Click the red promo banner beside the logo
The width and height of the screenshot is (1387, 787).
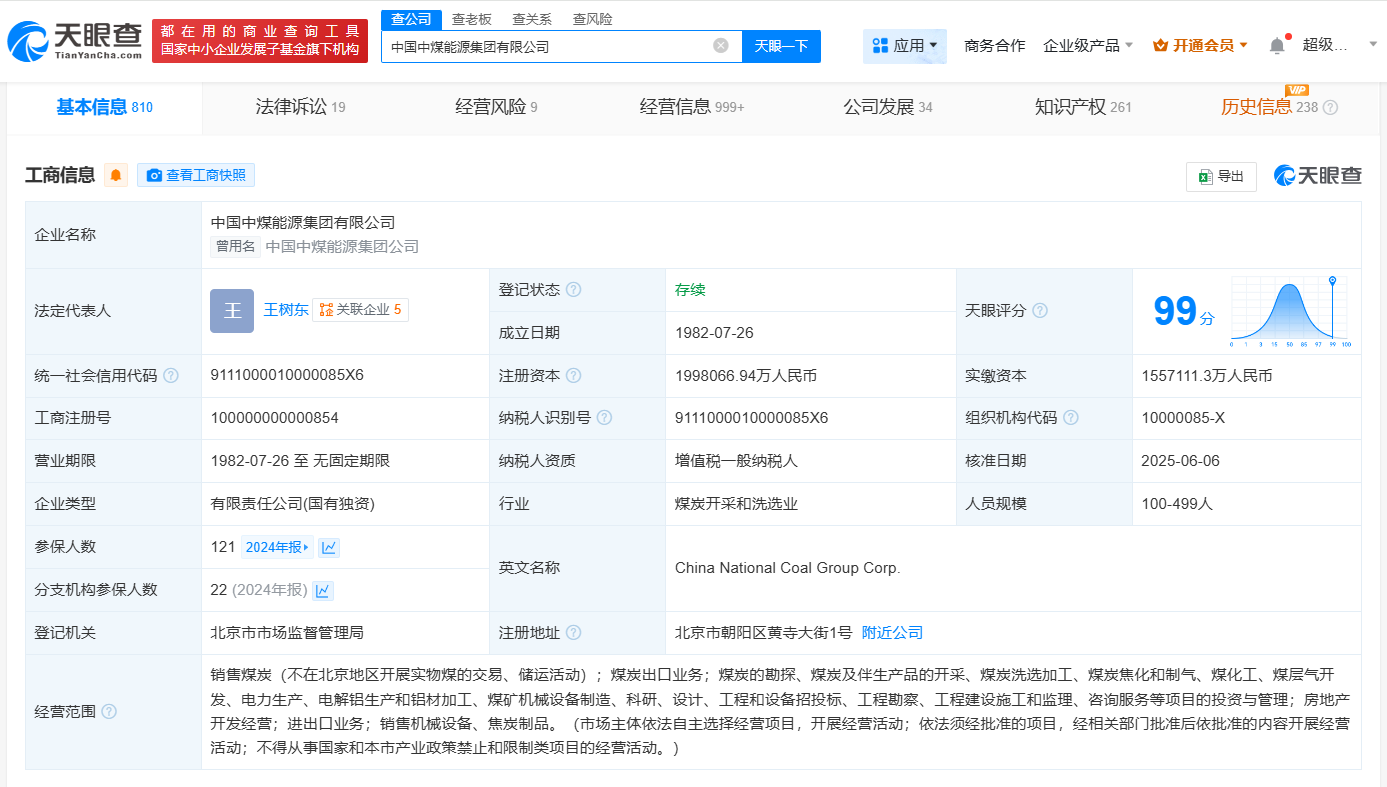[260, 41]
